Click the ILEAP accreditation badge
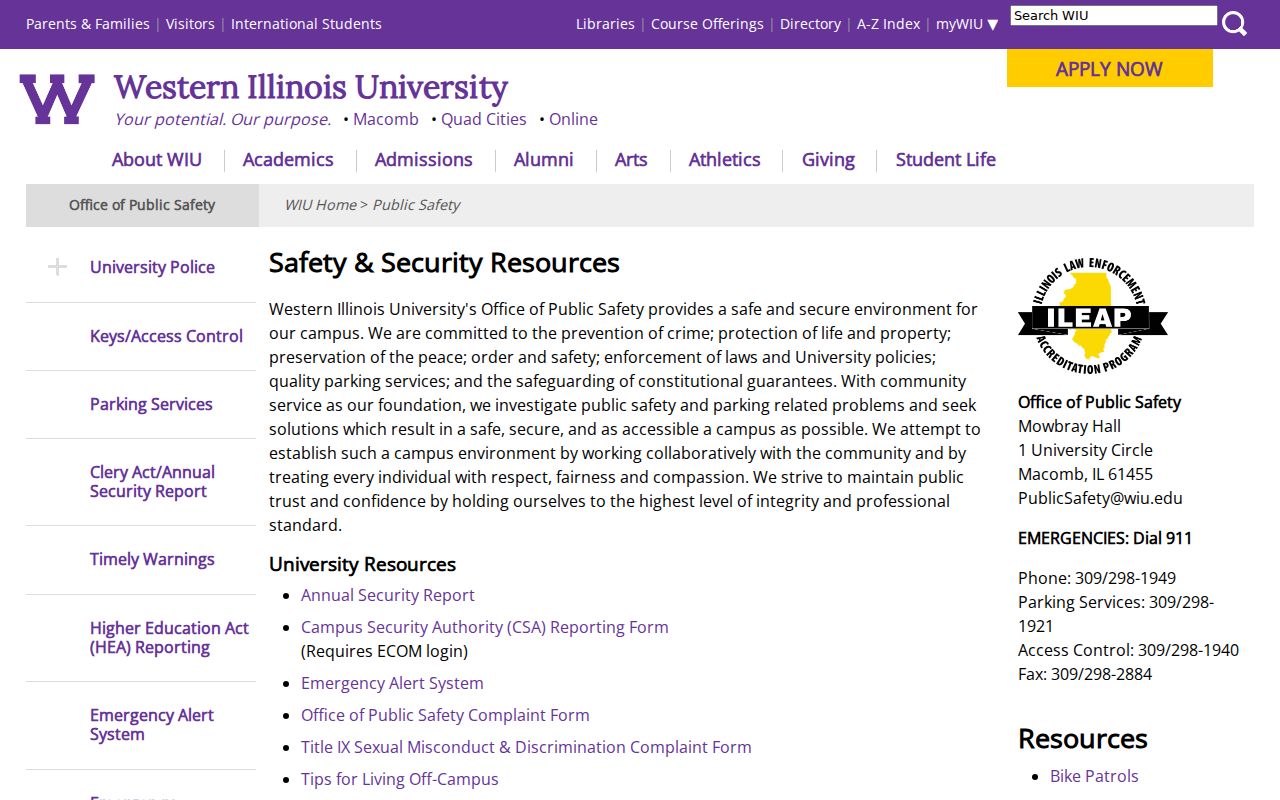This screenshot has height=800, width=1280. click(1093, 316)
